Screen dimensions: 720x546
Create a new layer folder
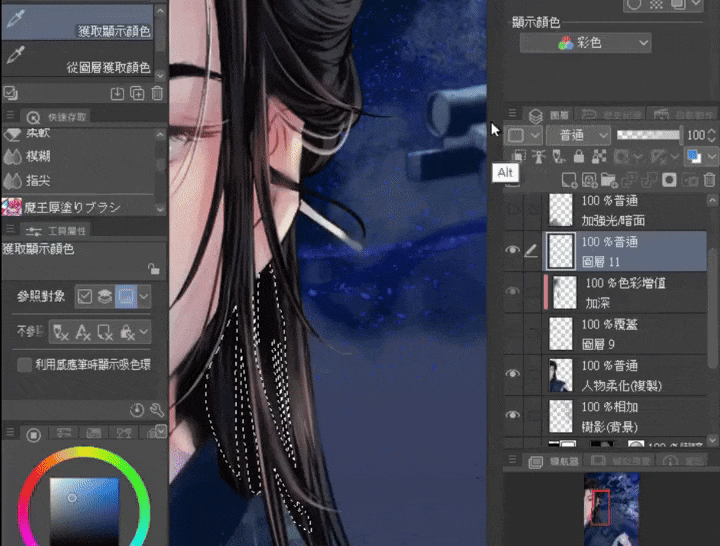coord(609,180)
